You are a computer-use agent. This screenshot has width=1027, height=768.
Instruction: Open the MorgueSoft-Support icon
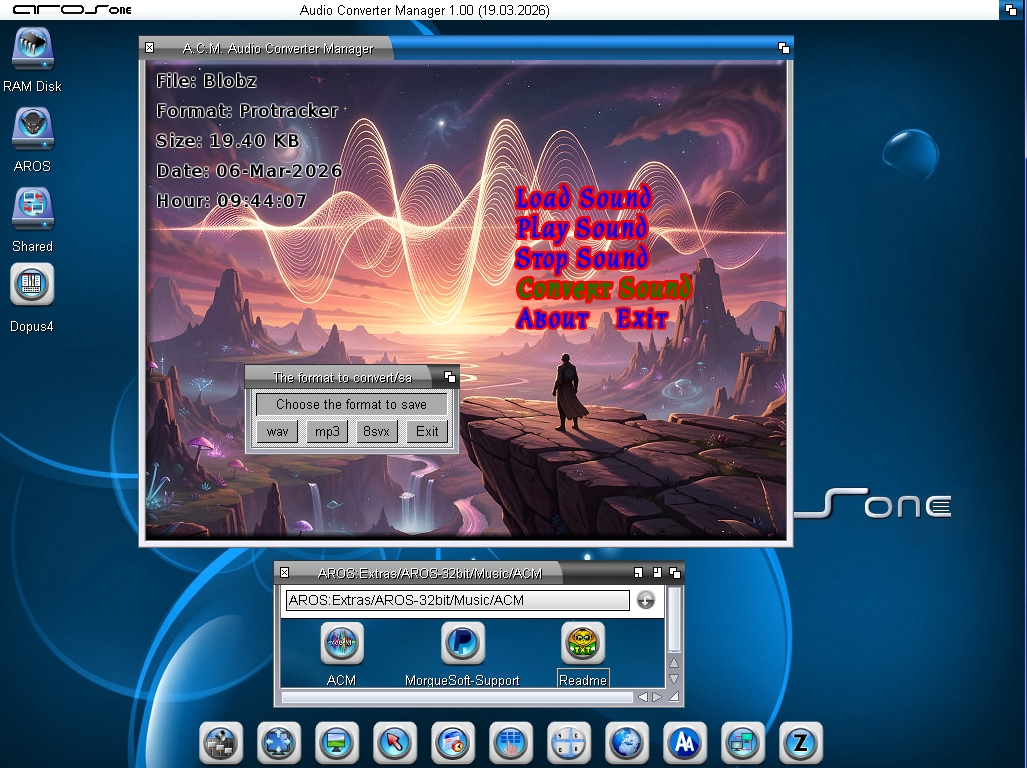462,643
